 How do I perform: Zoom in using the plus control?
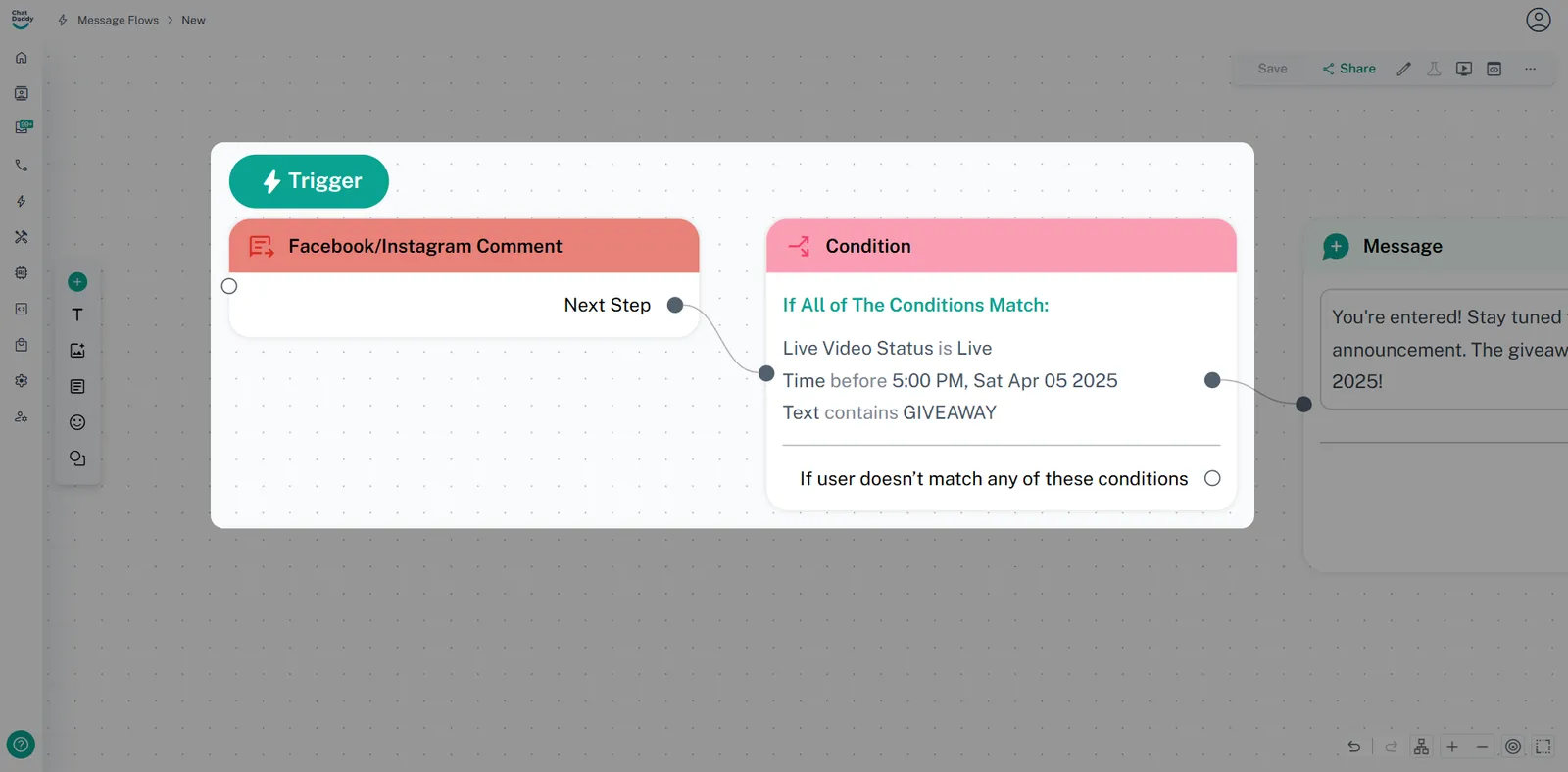[x=1452, y=747]
